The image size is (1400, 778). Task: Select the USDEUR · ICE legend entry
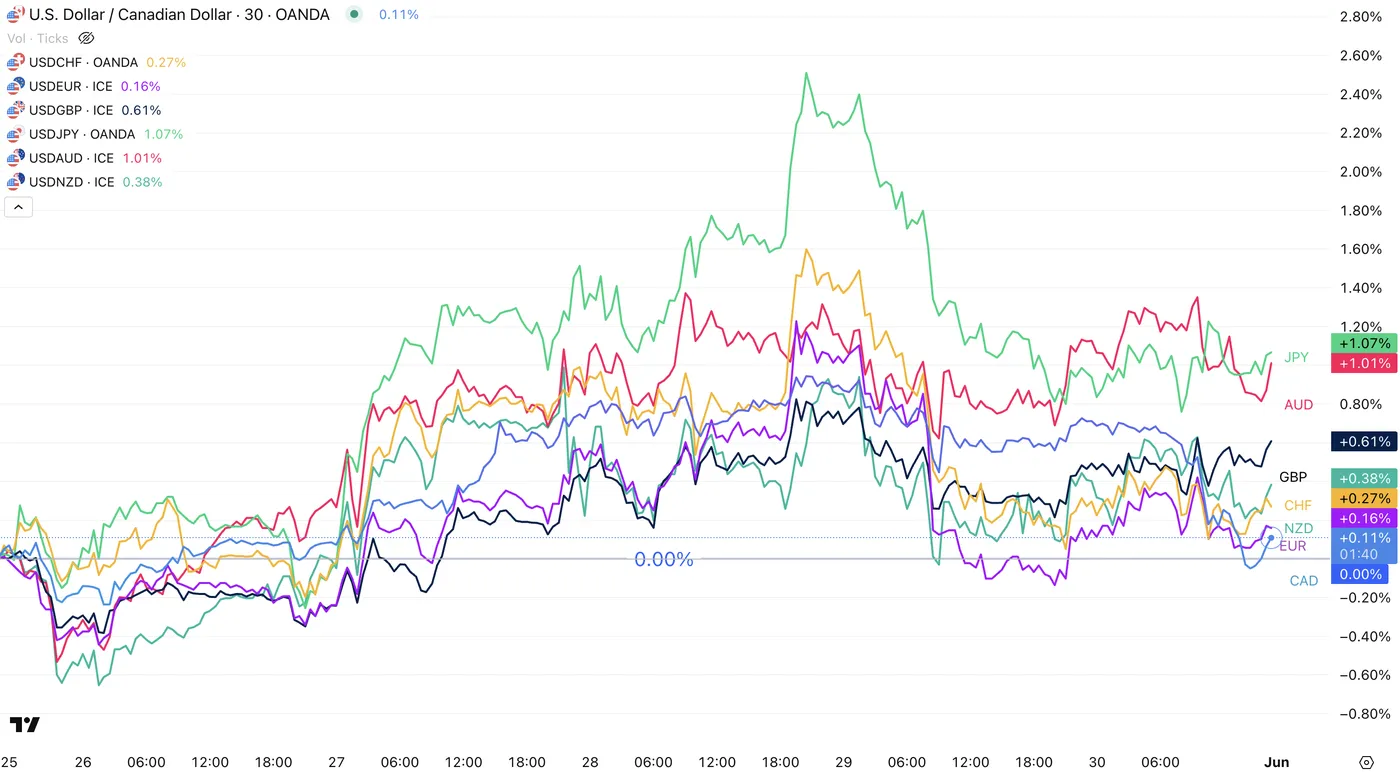coord(71,86)
